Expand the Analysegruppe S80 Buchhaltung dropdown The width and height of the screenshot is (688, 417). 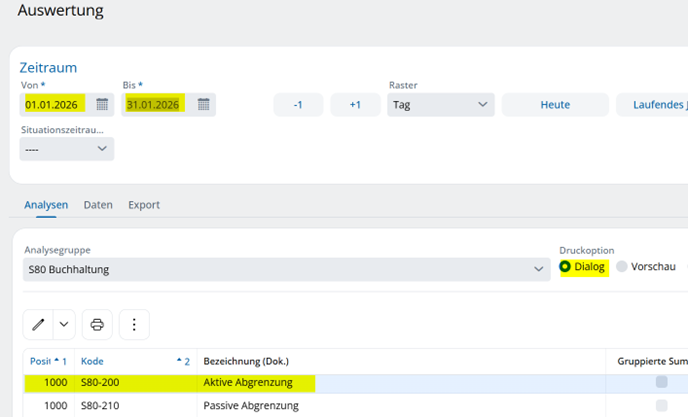[540, 269]
